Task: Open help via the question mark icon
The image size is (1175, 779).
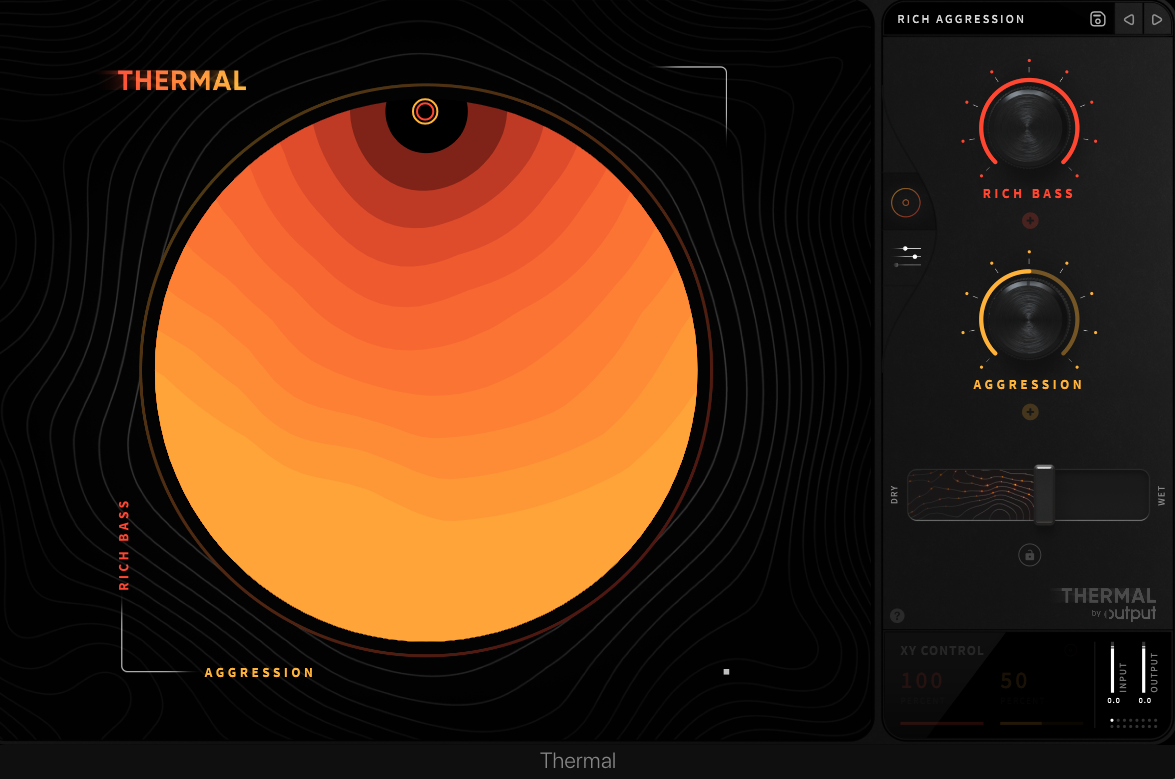Action: [x=897, y=616]
